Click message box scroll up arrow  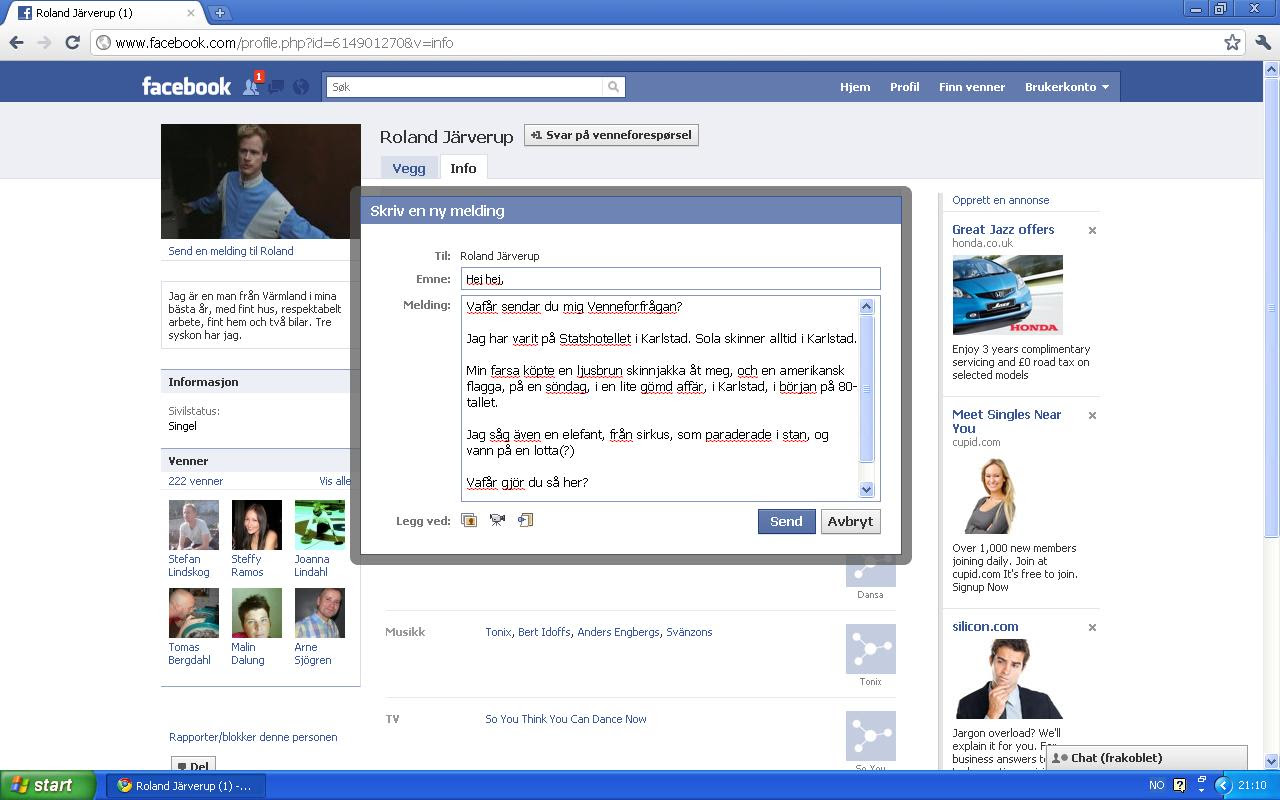(867, 306)
